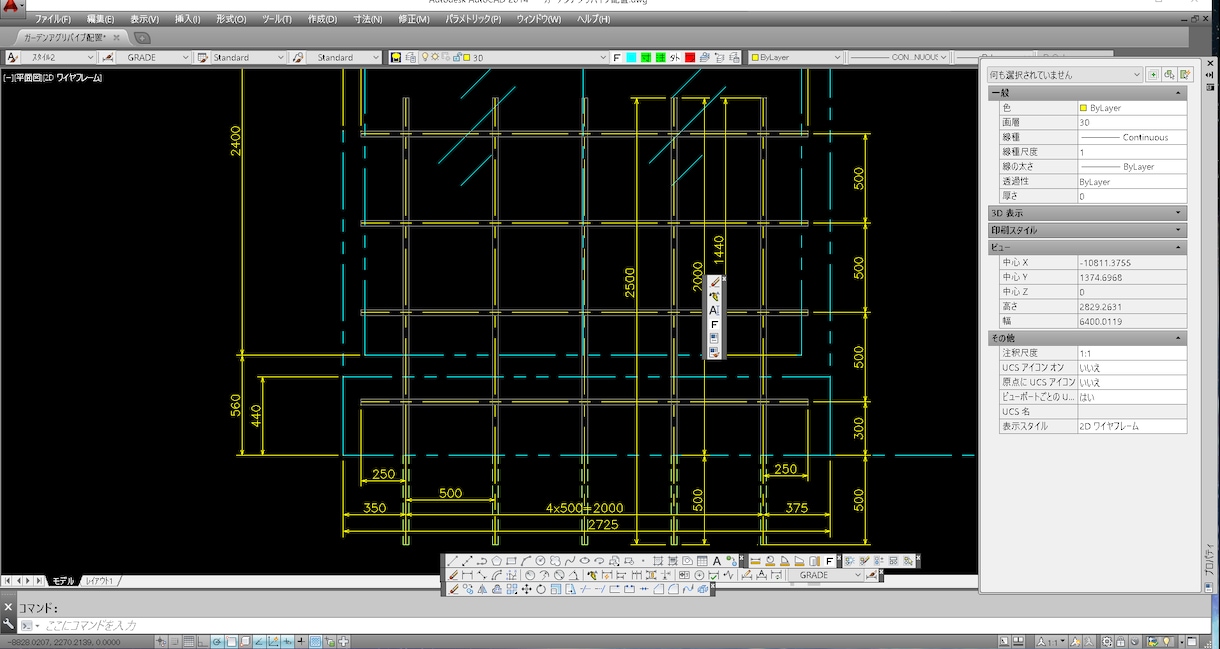Close the command line panel with X
Viewport: 1220px width, 649px height.
click(8, 607)
